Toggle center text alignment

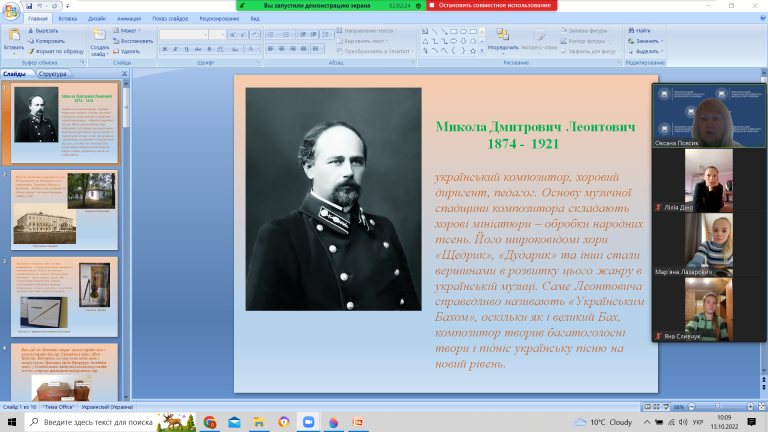pos(282,49)
